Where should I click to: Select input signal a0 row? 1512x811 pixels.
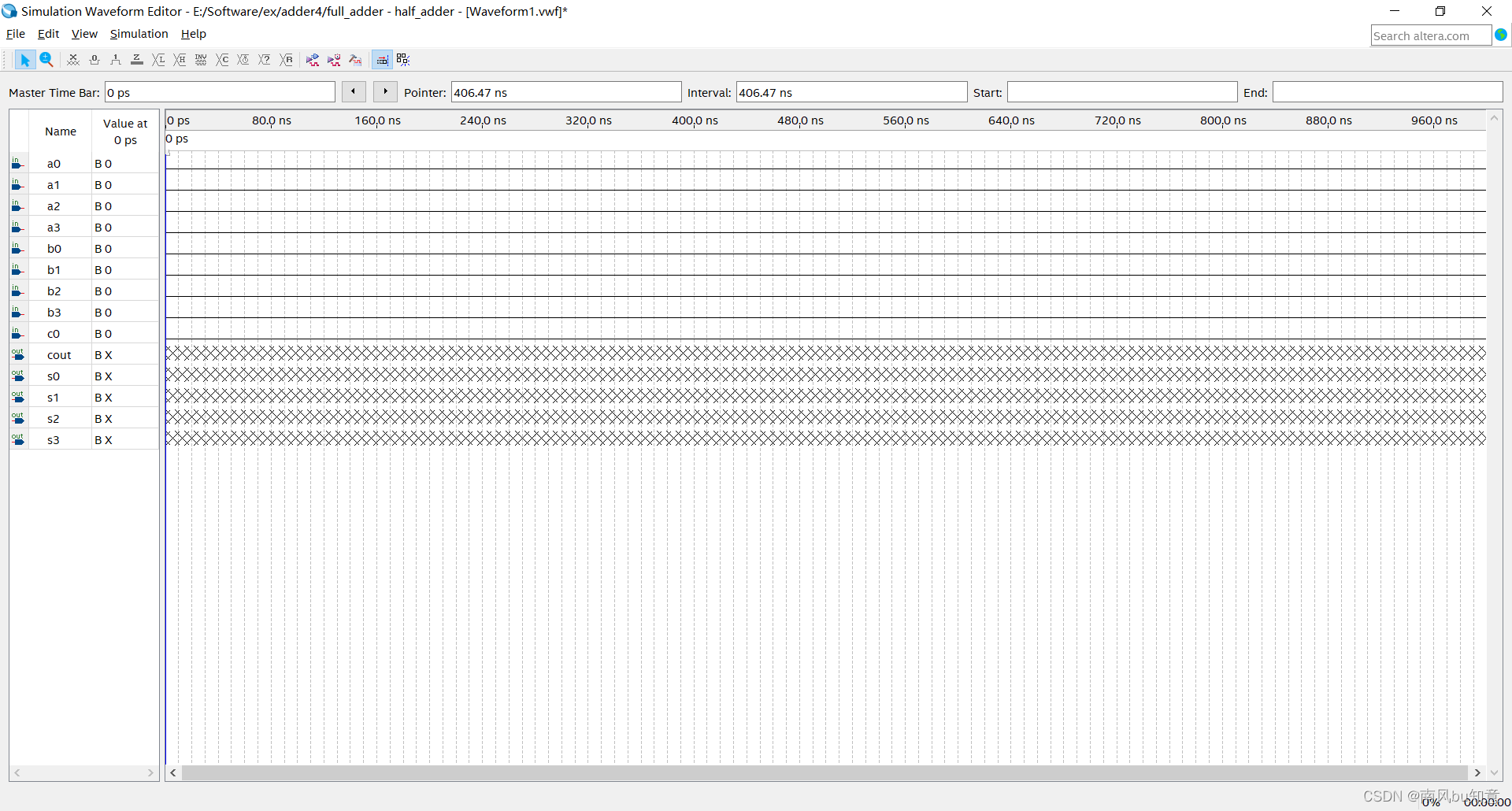[x=84, y=164]
